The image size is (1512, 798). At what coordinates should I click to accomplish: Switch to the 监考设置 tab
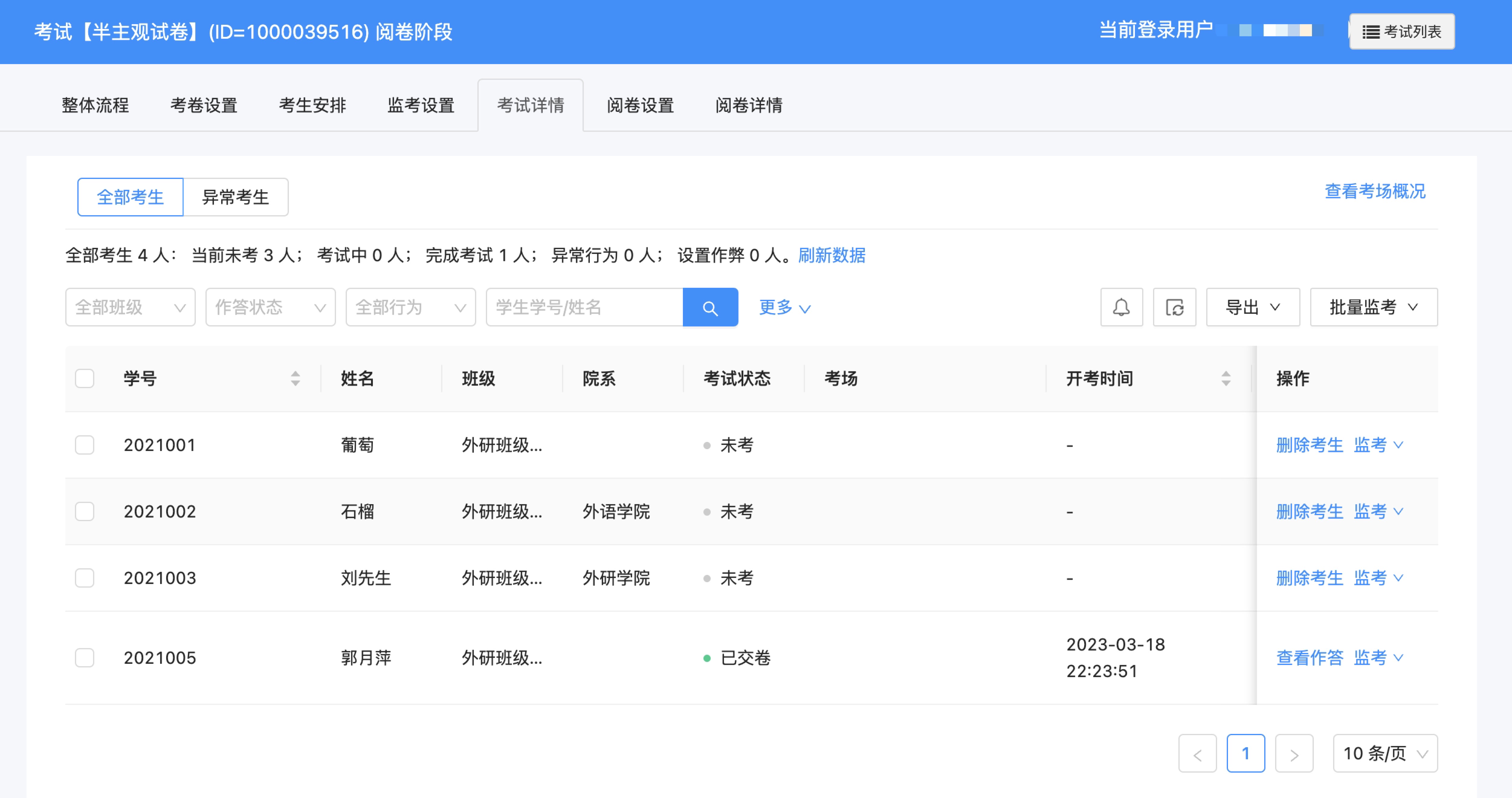[421, 105]
